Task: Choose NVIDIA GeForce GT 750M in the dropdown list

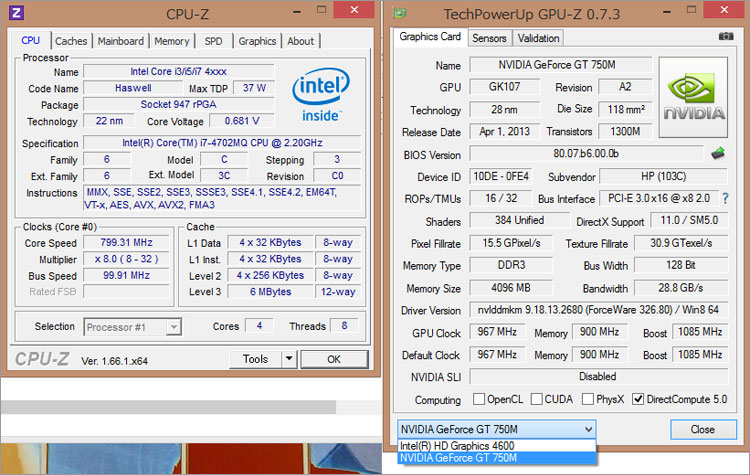Action: (496, 458)
